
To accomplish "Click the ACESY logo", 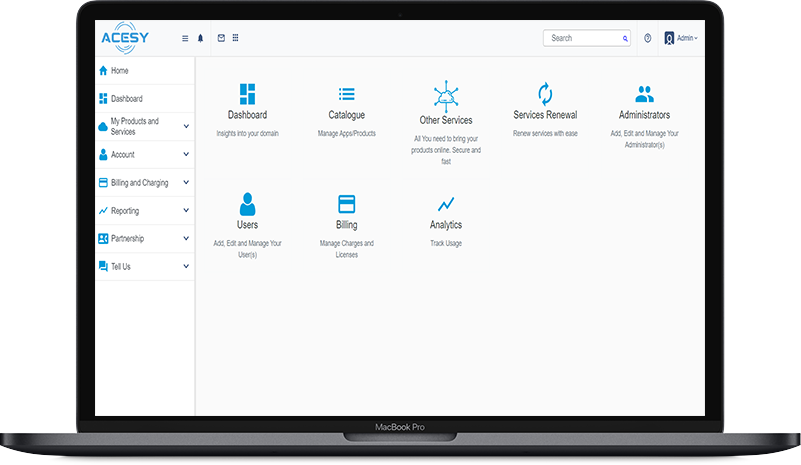I will pos(125,38).
